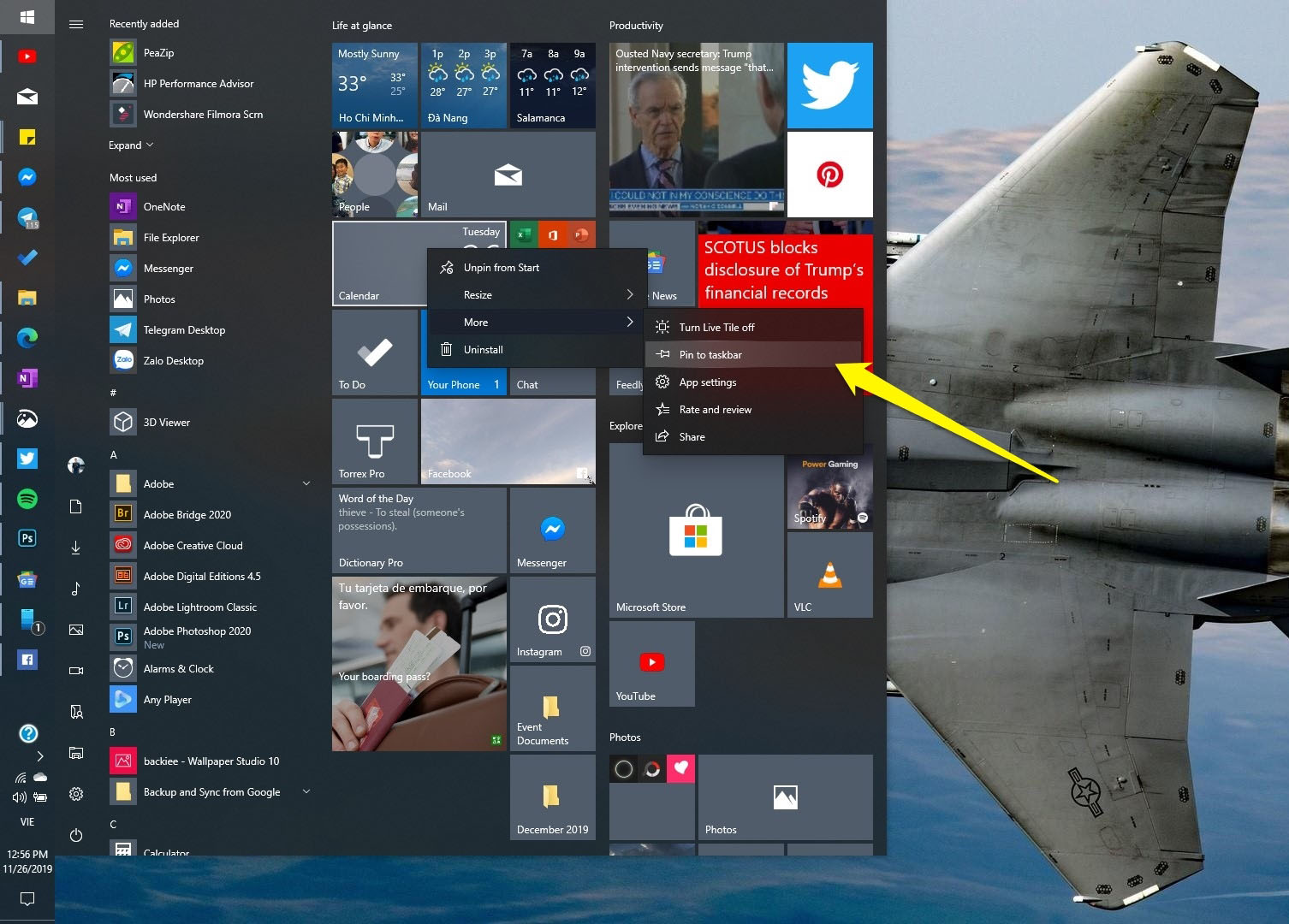Open Twitter icon in the taskbar
1289x924 pixels.
click(x=27, y=459)
